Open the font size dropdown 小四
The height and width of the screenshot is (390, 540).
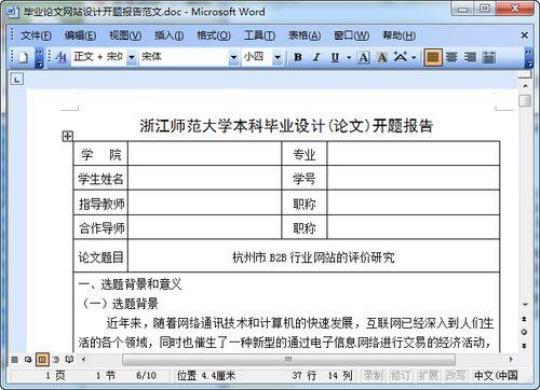pos(277,57)
